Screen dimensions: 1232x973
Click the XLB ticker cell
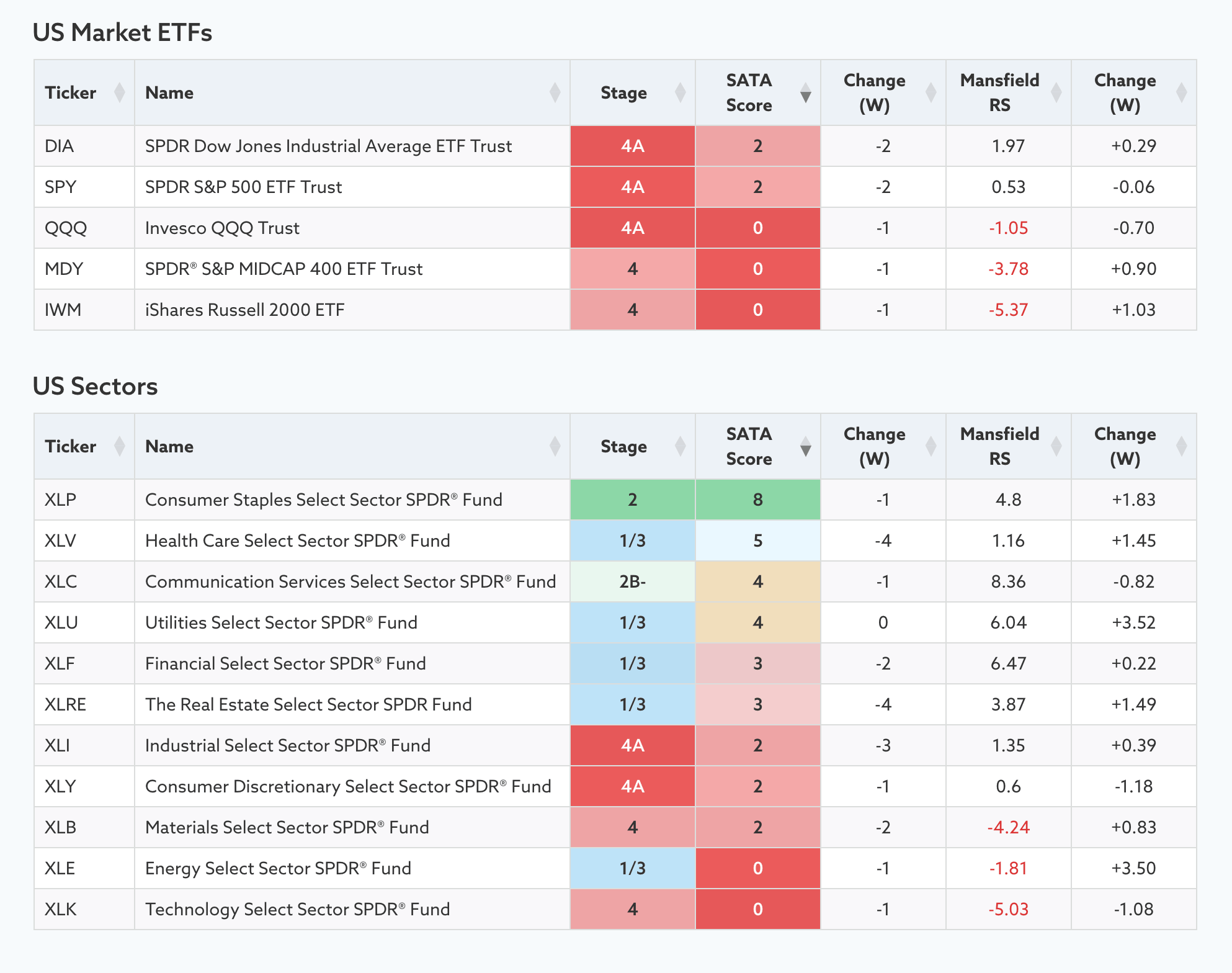(84, 827)
